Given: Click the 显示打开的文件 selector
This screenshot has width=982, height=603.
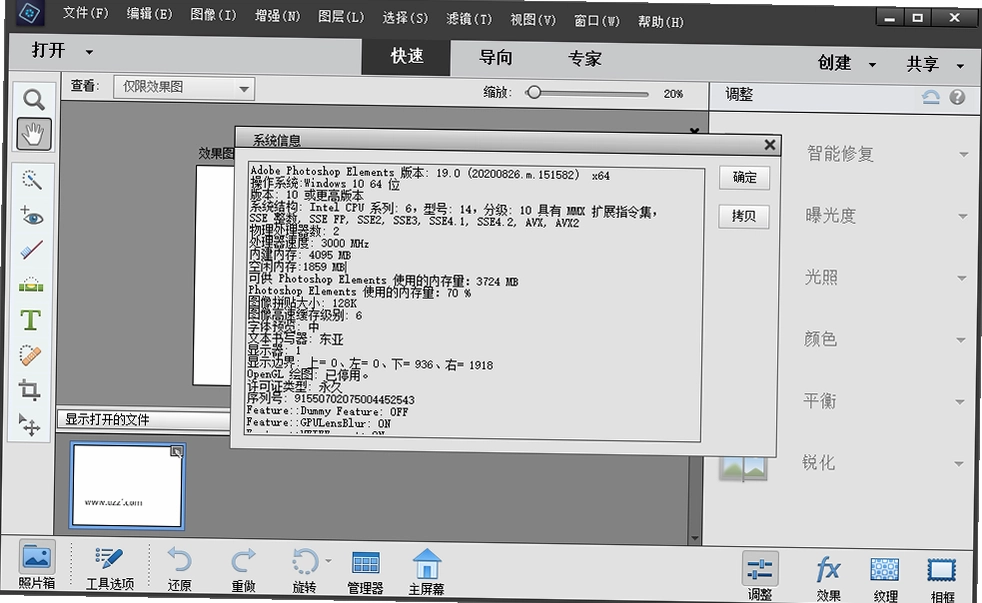Looking at the screenshot, I should click(x=144, y=420).
